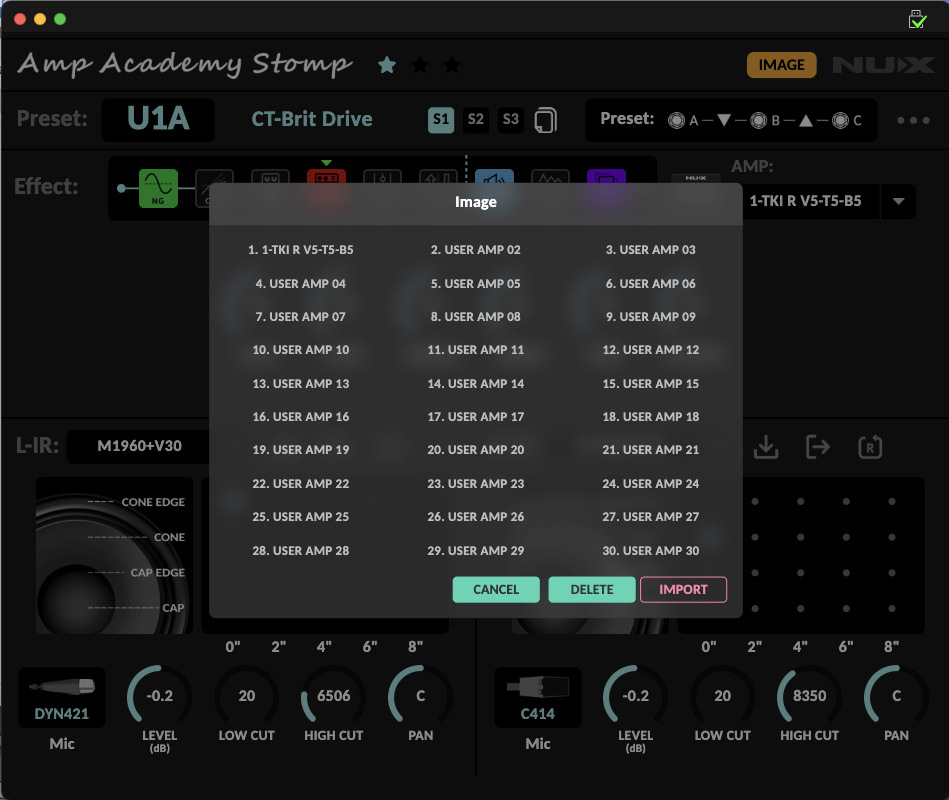Screen dimensions: 949x800
Task: Click the third rating star
Action: (x=452, y=64)
